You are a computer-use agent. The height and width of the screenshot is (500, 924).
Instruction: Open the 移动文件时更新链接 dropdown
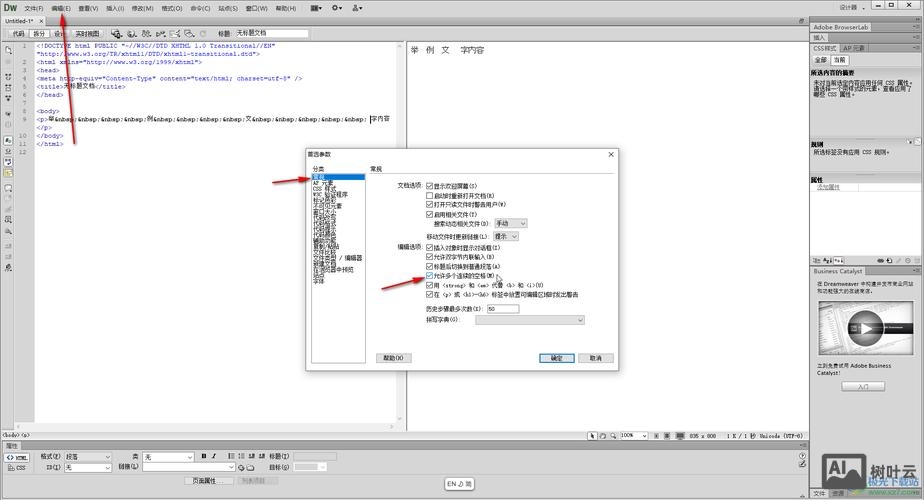click(x=505, y=237)
